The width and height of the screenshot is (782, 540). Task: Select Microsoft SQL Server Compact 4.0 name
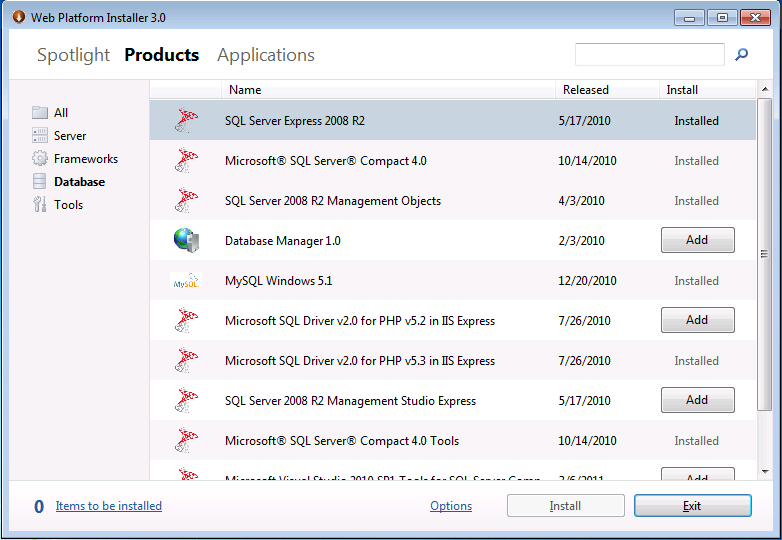click(x=326, y=161)
